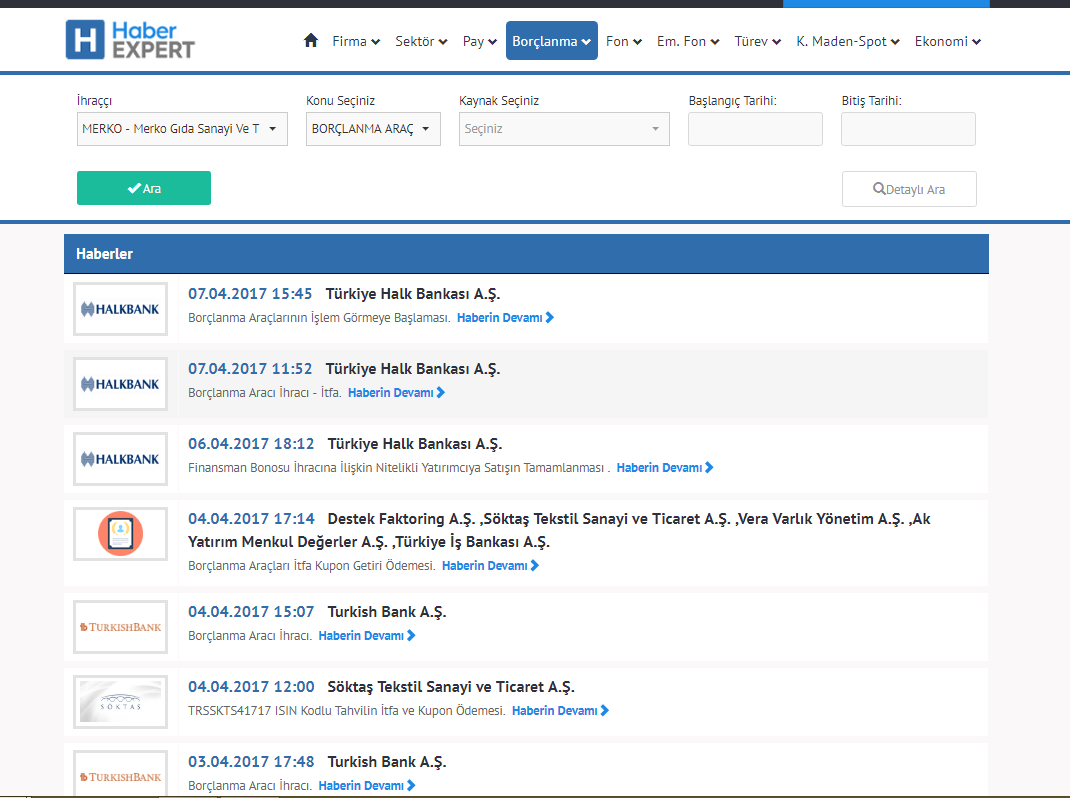The height and width of the screenshot is (798, 1070).
Task: Open Haberin Devamı for Borçlanma Araçlarının İşlem Görmeye Başlaması
Action: (x=505, y=318)
